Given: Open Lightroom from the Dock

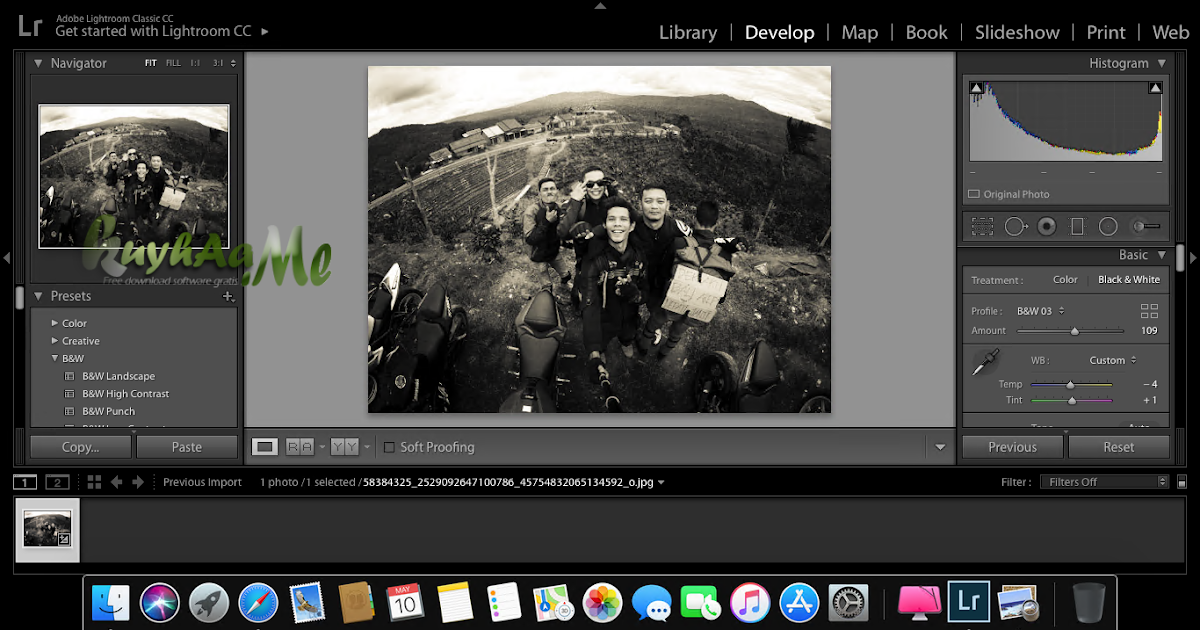Looking at the screenshot, I should (x=968, y=601).
